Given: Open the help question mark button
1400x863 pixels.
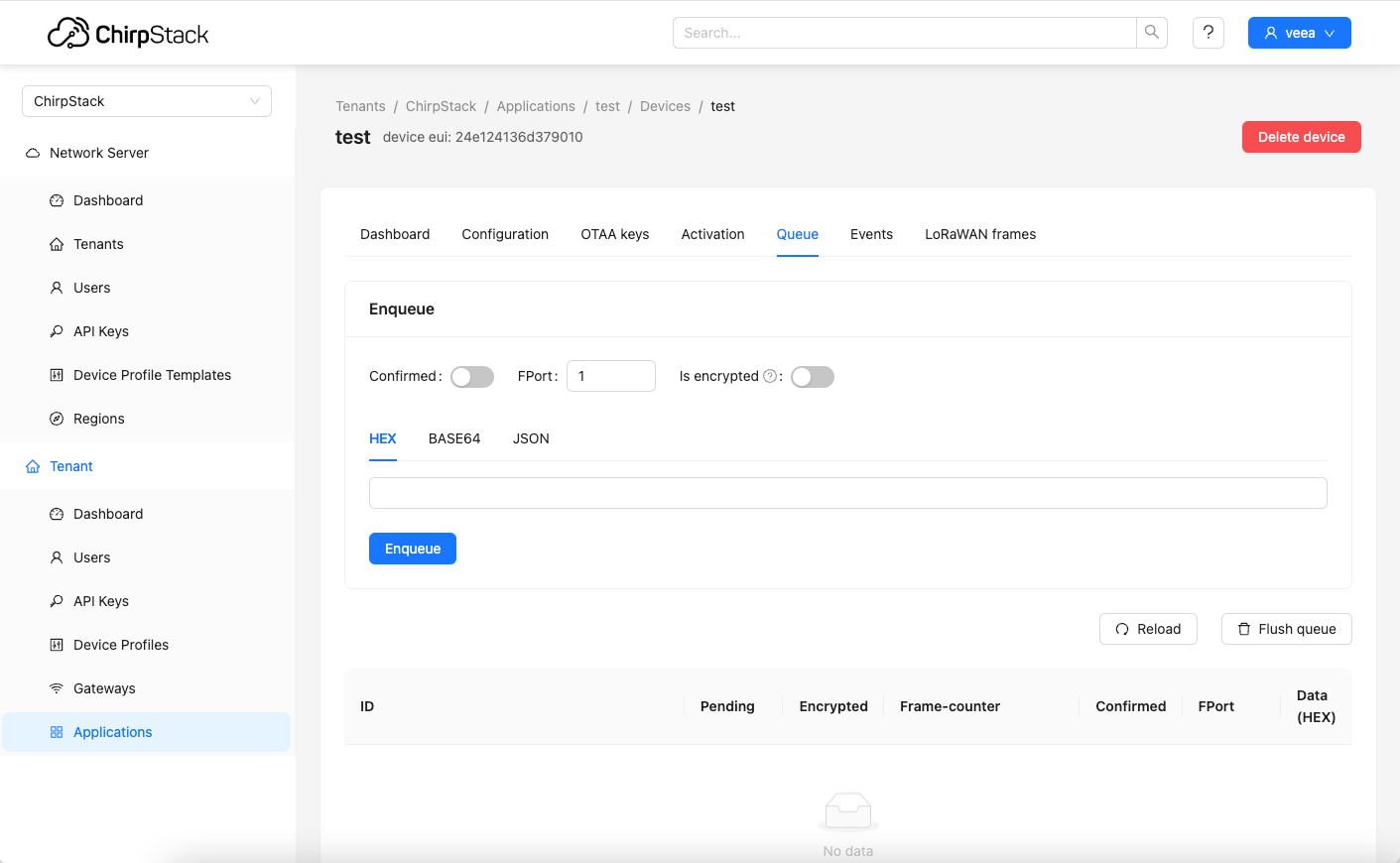Looking at the screenshot, I should click(1209, 33).
